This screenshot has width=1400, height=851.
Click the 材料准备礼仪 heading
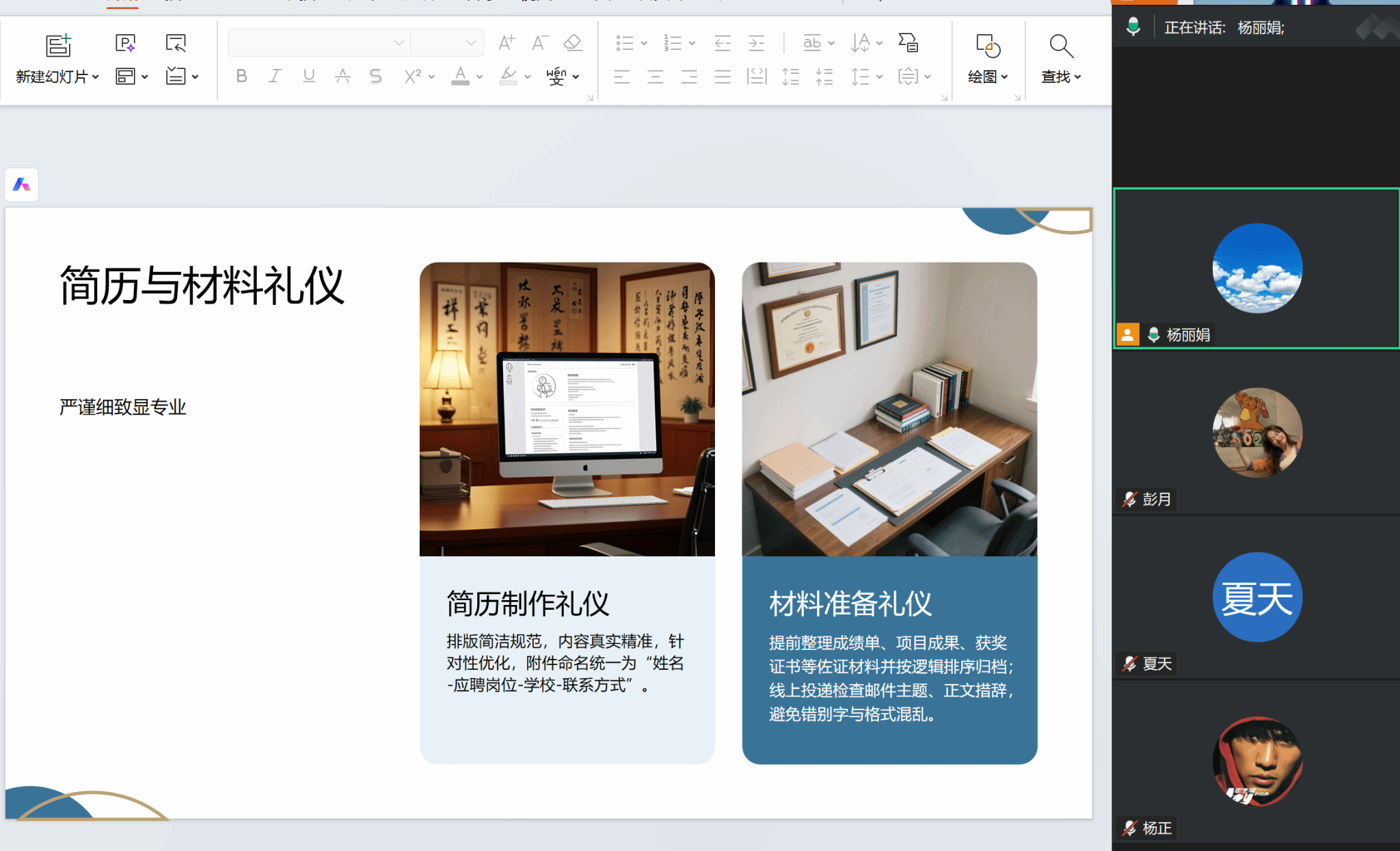850,604
